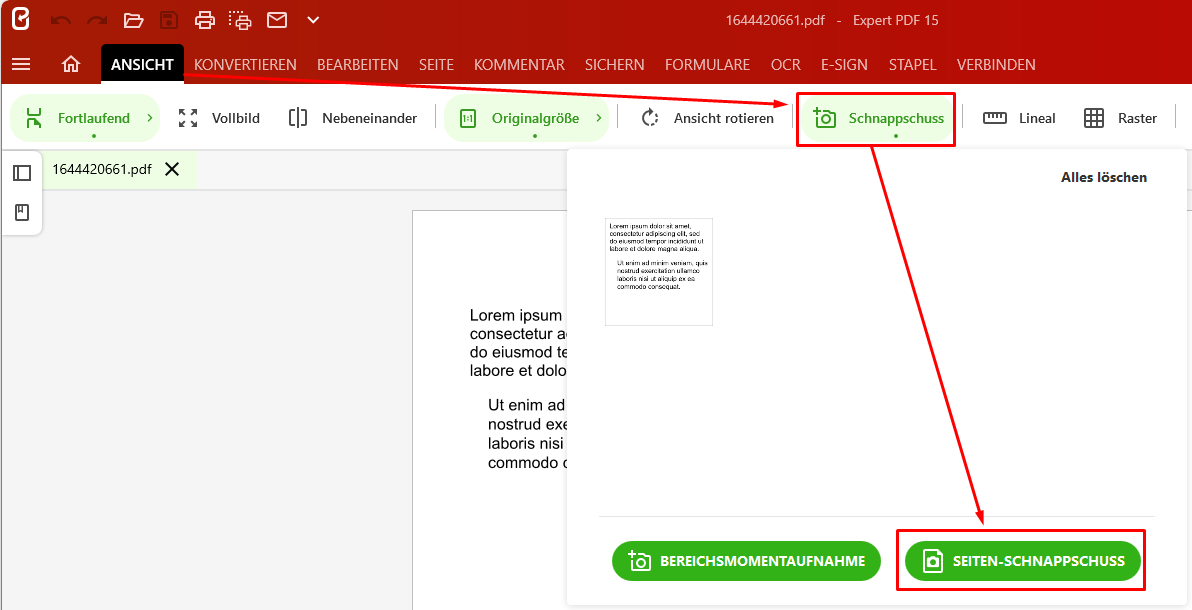Image resolution: width=1192 pixels, height=610 pixels.
Task: Switch to the SICHERN tab
Action: tap(614, 65)
